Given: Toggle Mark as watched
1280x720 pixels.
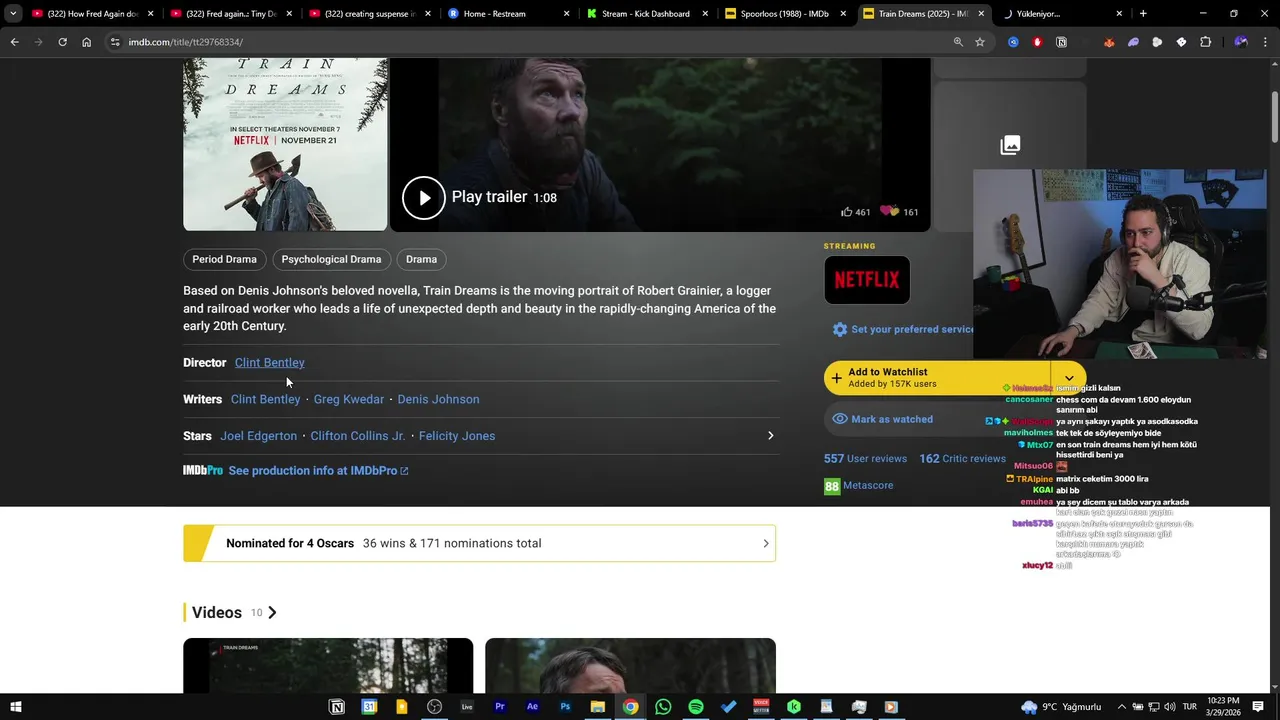Looking at the screenshot, I should tap(883, 419).
